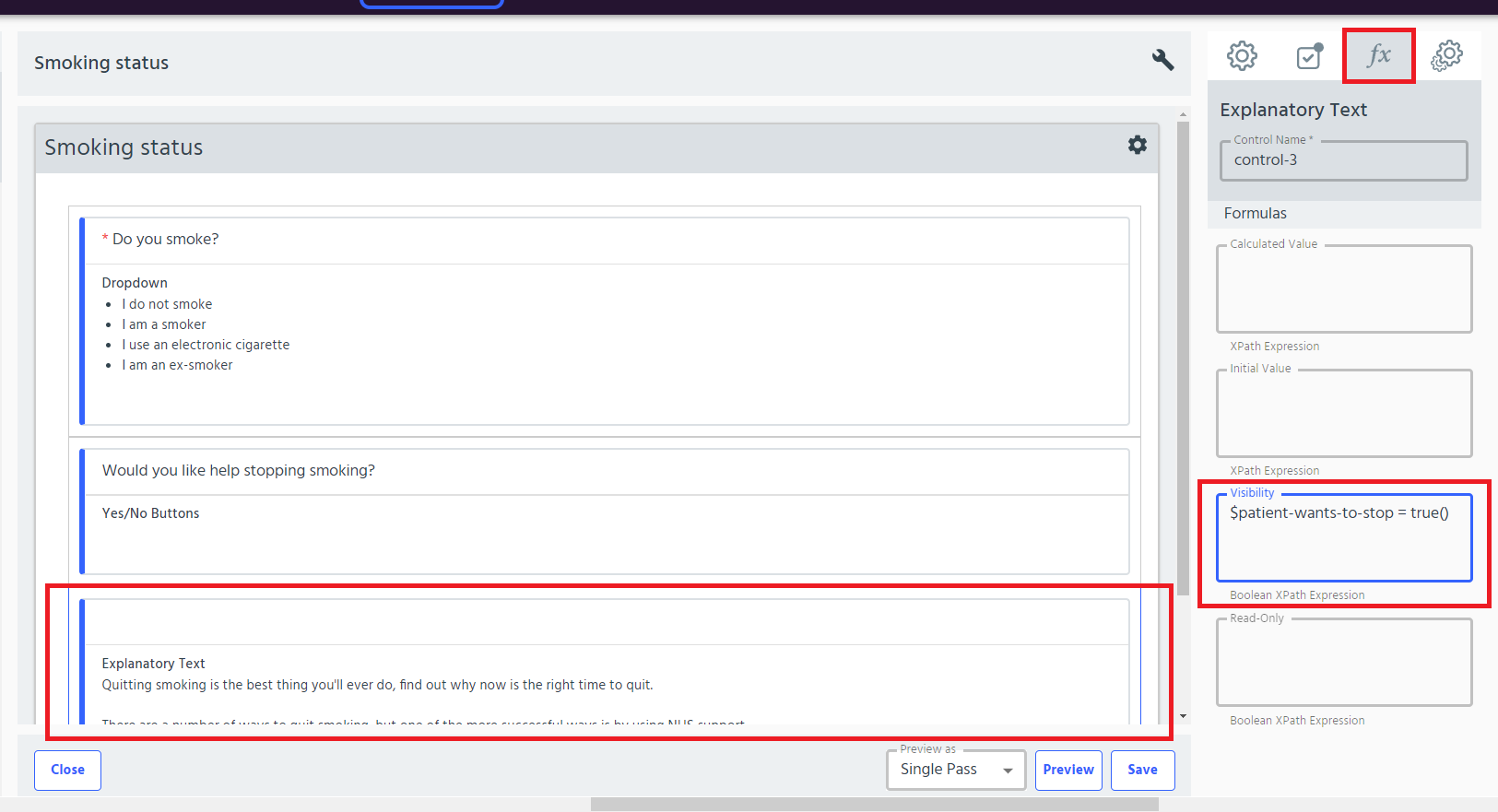Click 'I am a smoker' option text
The image size is (1498, 812).
click(164, 324)
